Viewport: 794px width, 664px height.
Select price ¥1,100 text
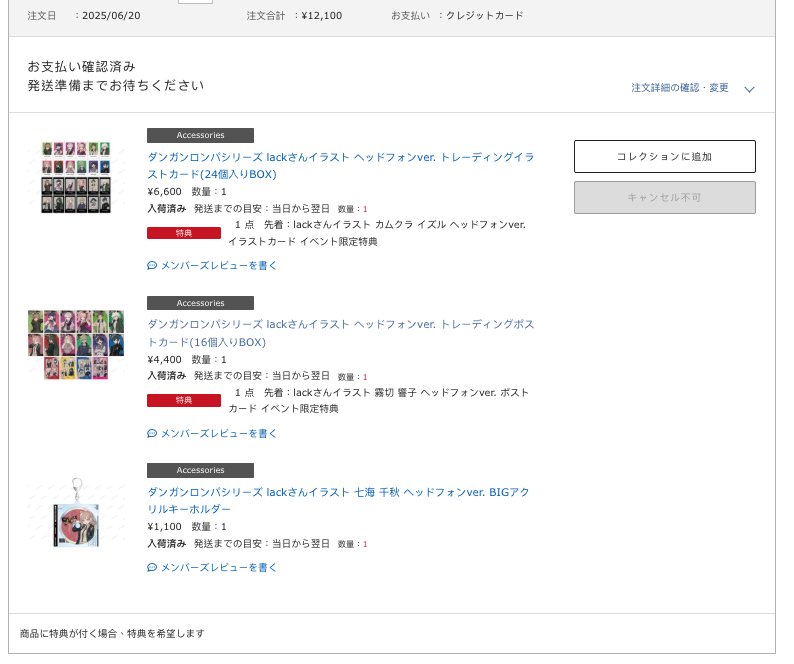[165, 527]
